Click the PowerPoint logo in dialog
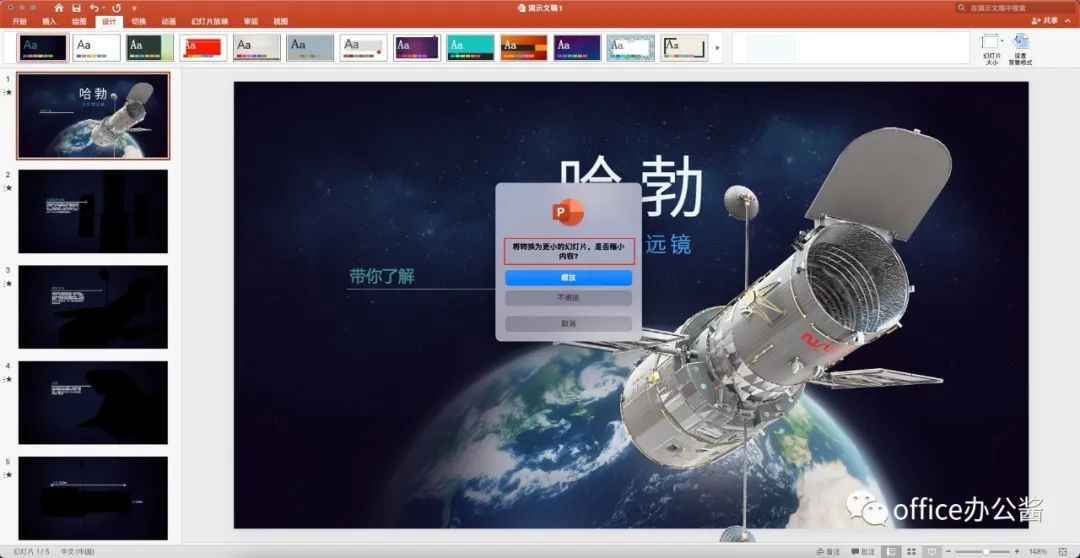The height and width of the screenshot is (558, 1080). coord(568,211)
